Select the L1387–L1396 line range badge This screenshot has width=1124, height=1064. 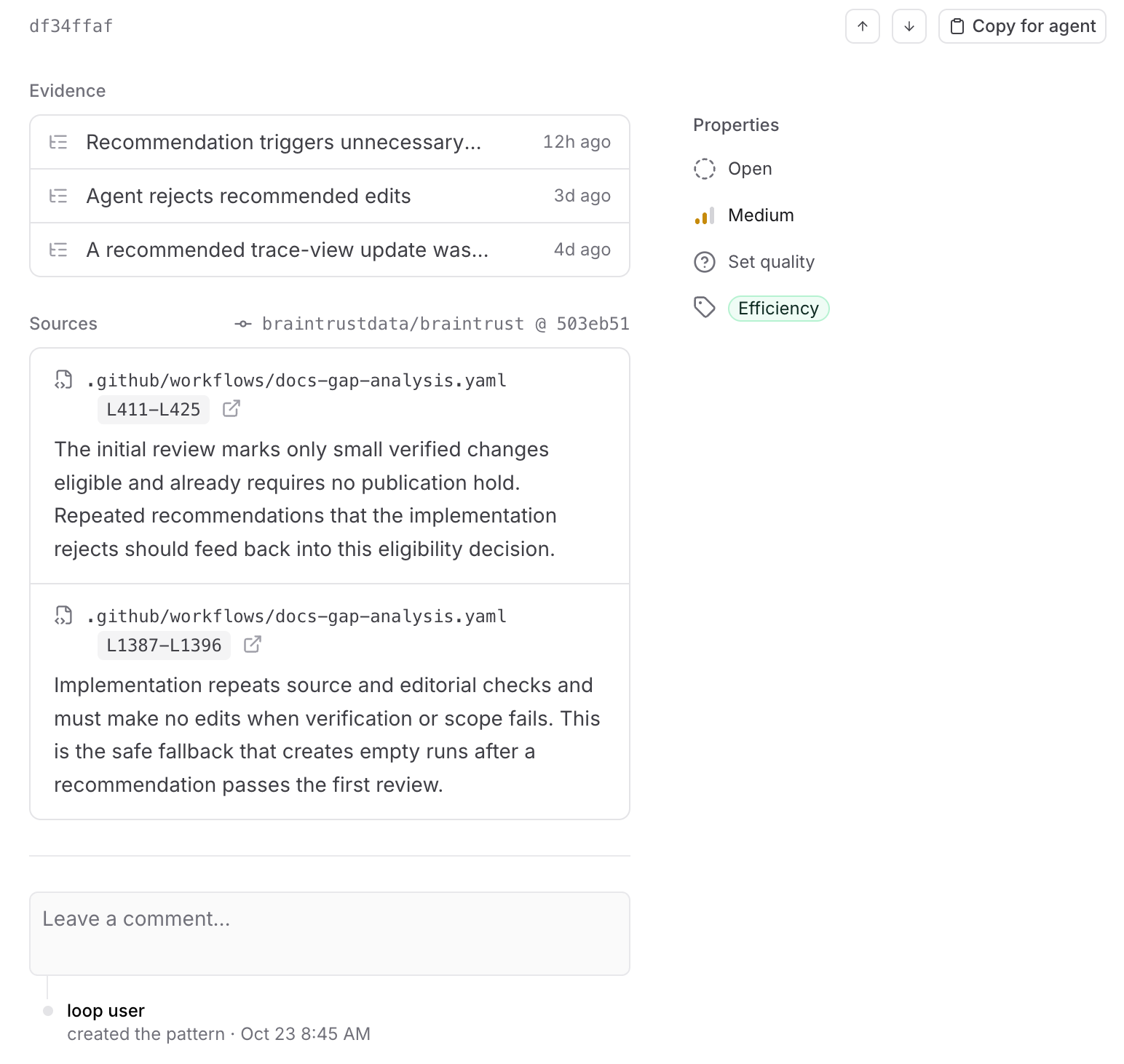164,646
